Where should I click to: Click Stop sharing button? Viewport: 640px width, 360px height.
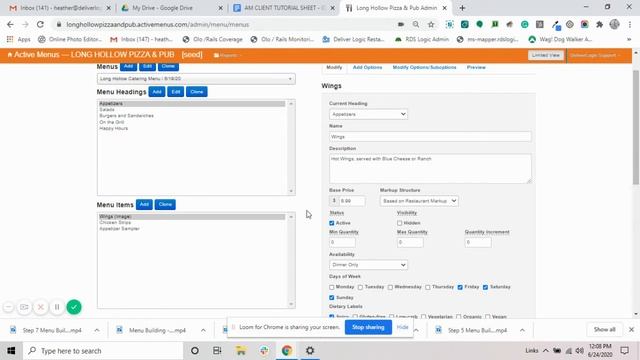368,327
